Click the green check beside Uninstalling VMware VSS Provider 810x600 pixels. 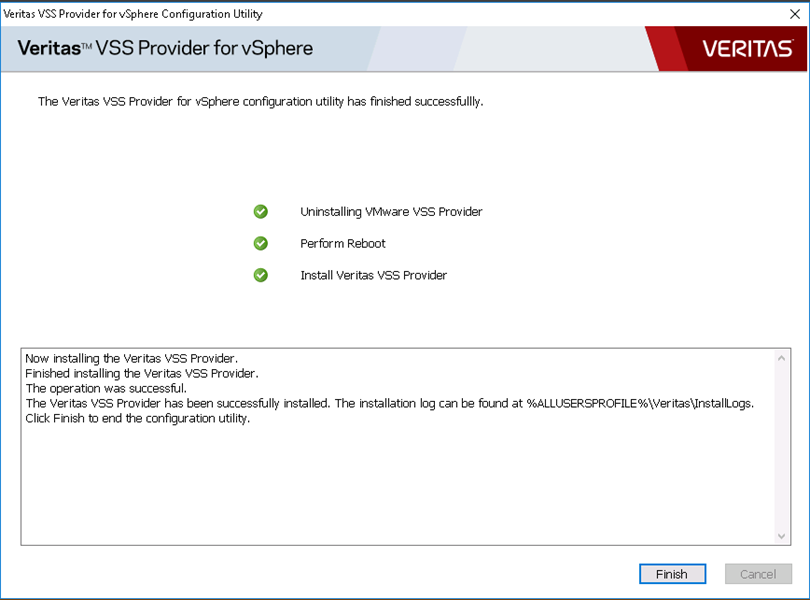261,211
